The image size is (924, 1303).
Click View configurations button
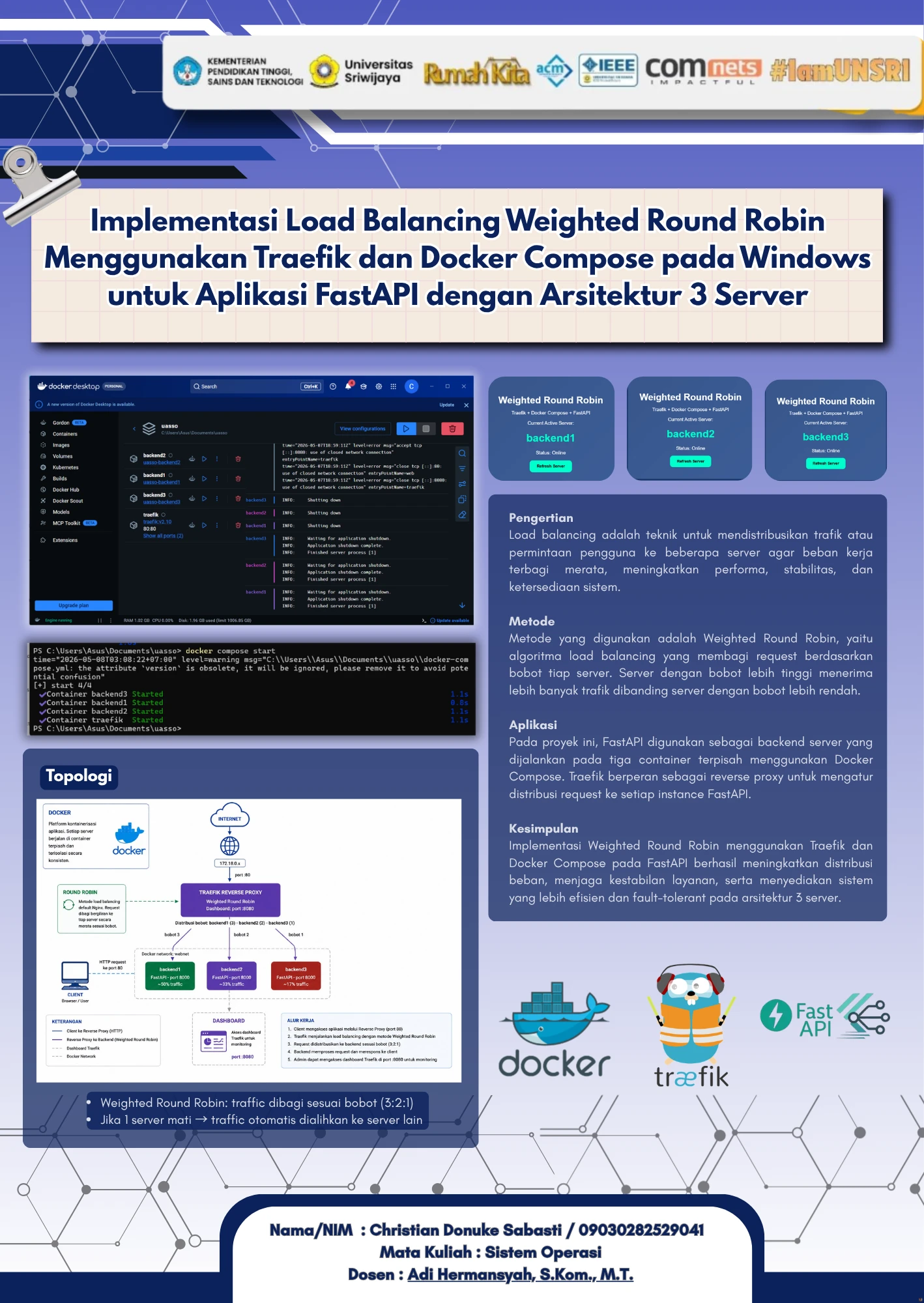[363, 429]
